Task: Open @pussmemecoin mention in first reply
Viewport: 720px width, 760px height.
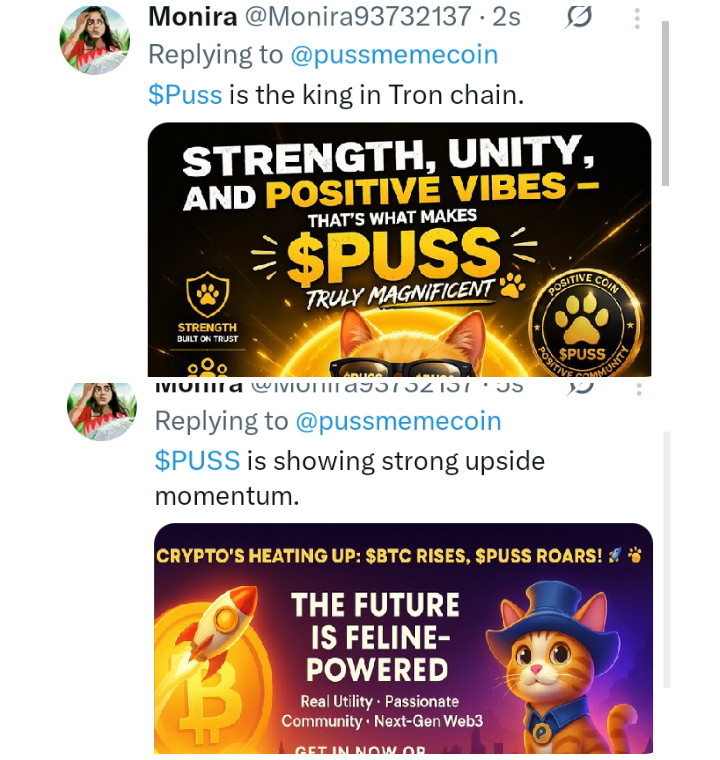Action: click(x=394, y=55)
